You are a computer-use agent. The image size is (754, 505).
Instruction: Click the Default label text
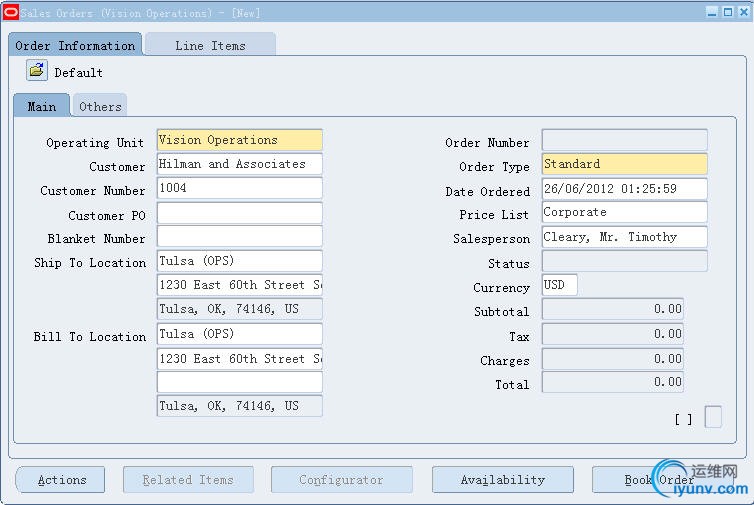point(78,73)
